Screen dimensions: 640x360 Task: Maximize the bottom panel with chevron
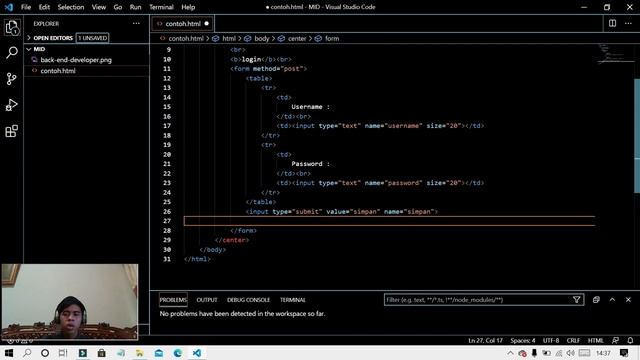tap(612, 300)
